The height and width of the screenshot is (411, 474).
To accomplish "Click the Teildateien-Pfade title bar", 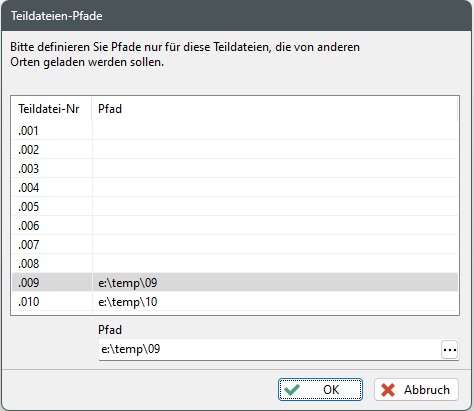I will coord(237,16).
